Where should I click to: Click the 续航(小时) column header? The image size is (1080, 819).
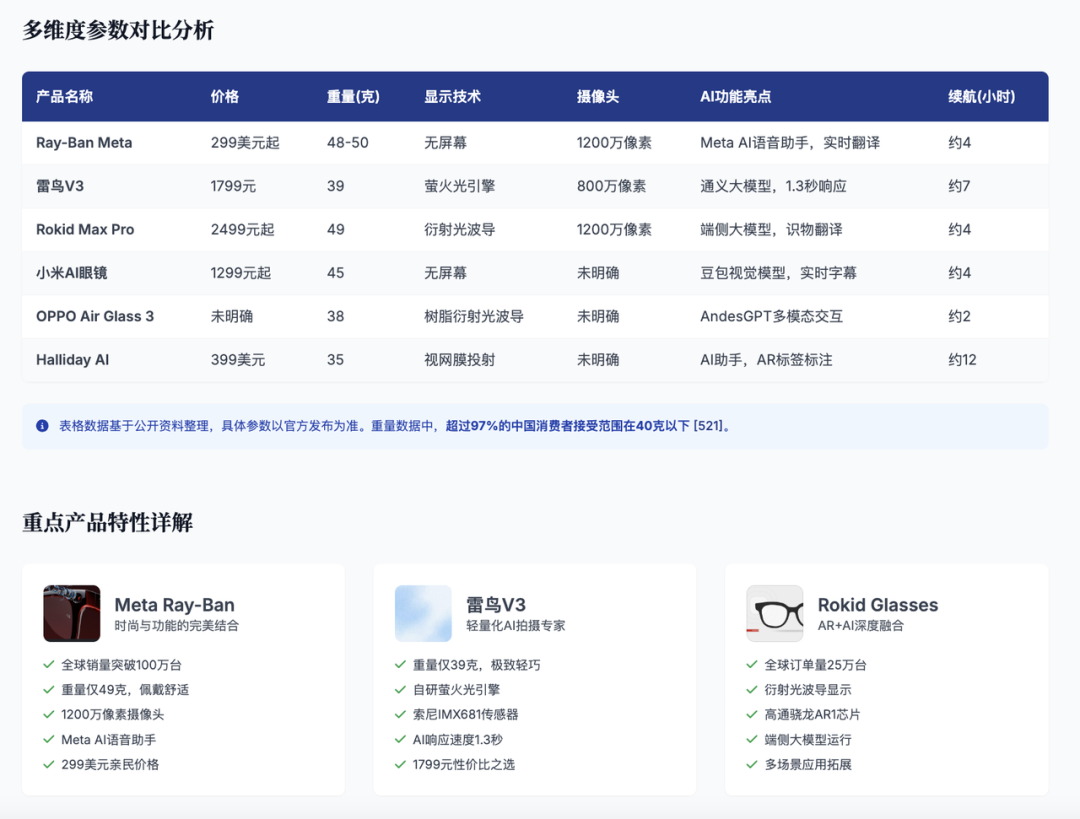pos(982,96)
